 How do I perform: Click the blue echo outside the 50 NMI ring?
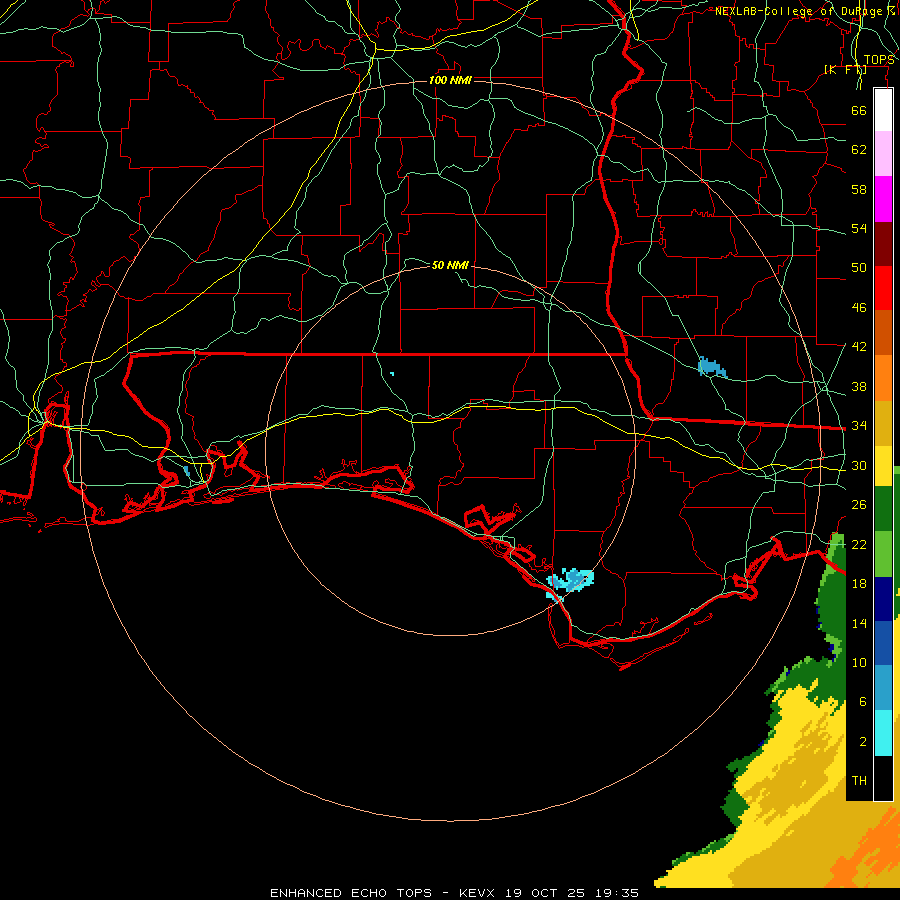click(x=711, y=367)
